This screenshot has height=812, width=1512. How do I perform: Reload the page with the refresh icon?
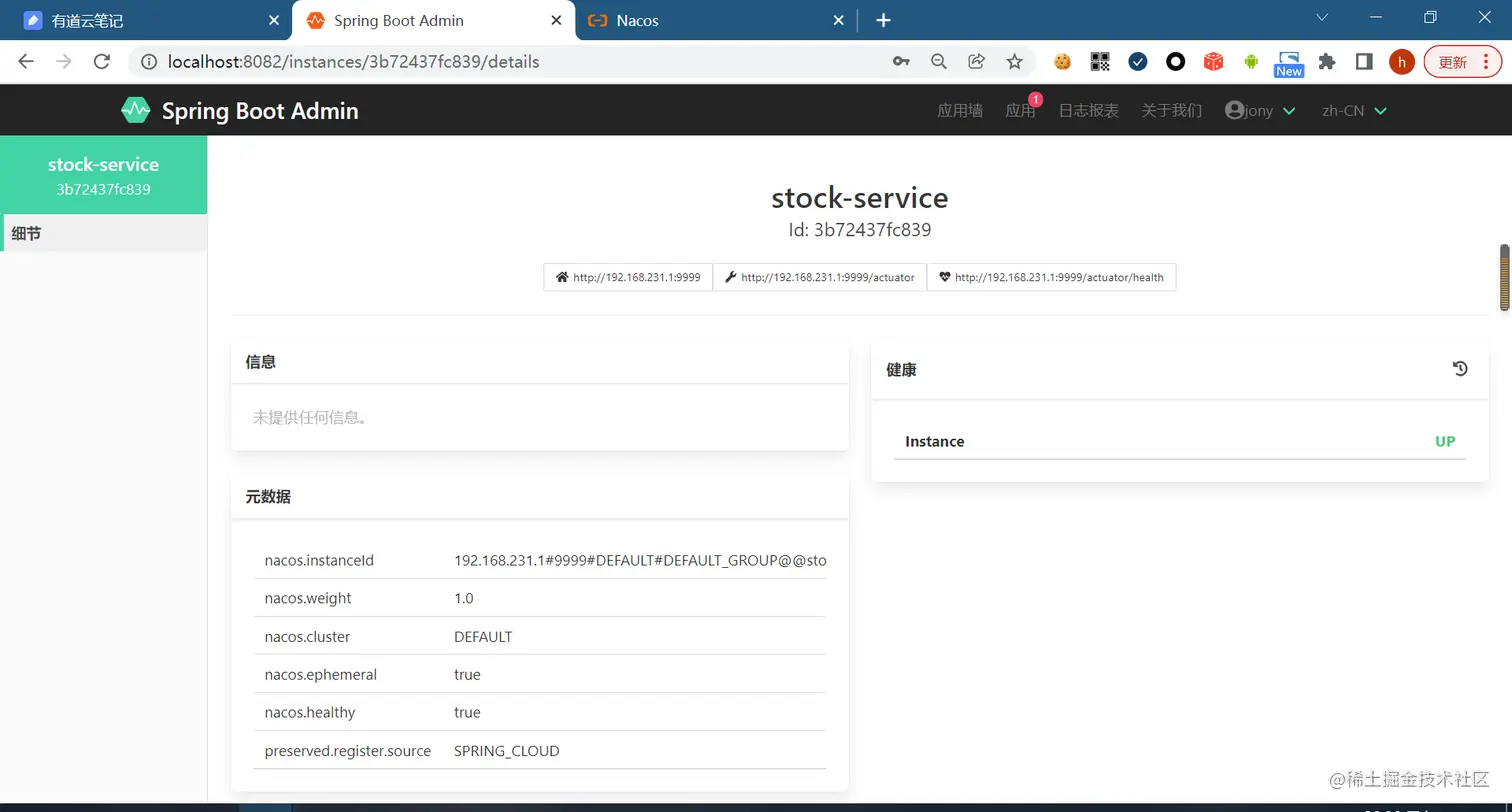coord(101,62)
